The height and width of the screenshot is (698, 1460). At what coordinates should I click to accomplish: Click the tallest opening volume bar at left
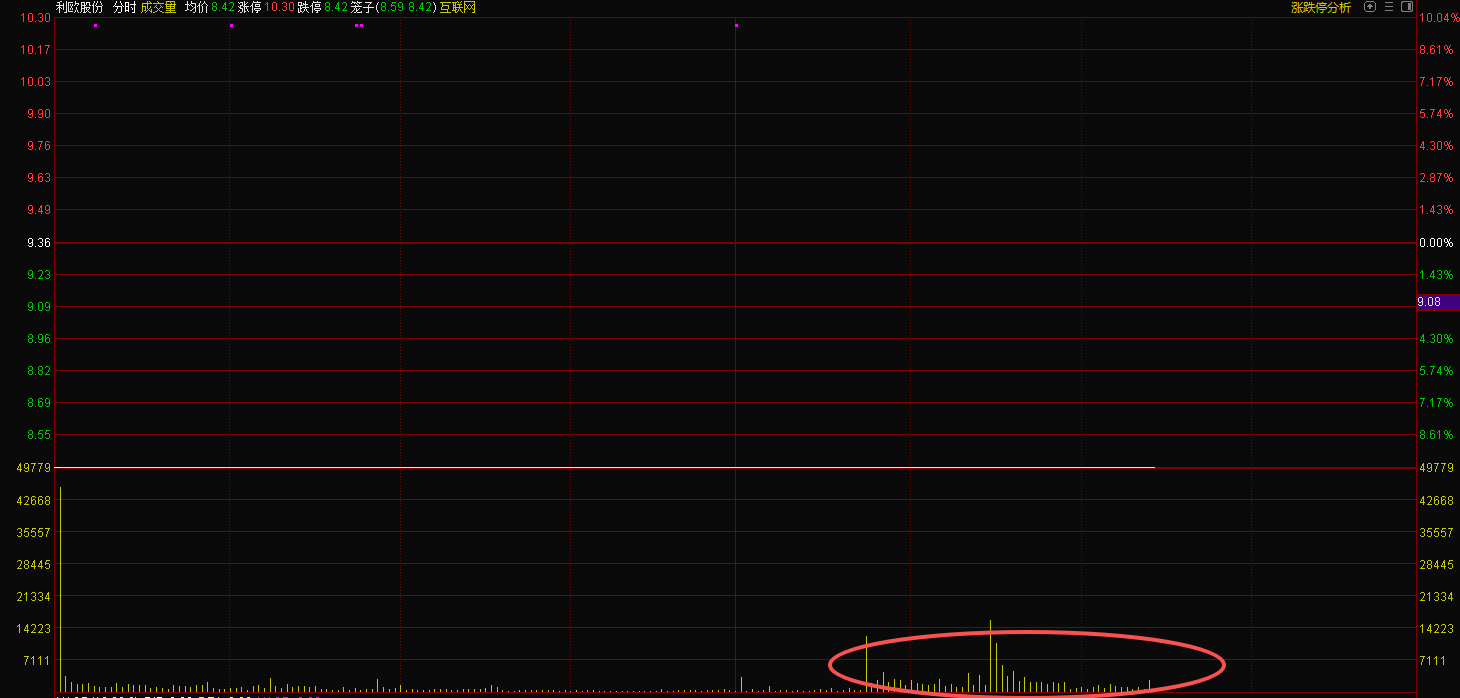[60, 590]
